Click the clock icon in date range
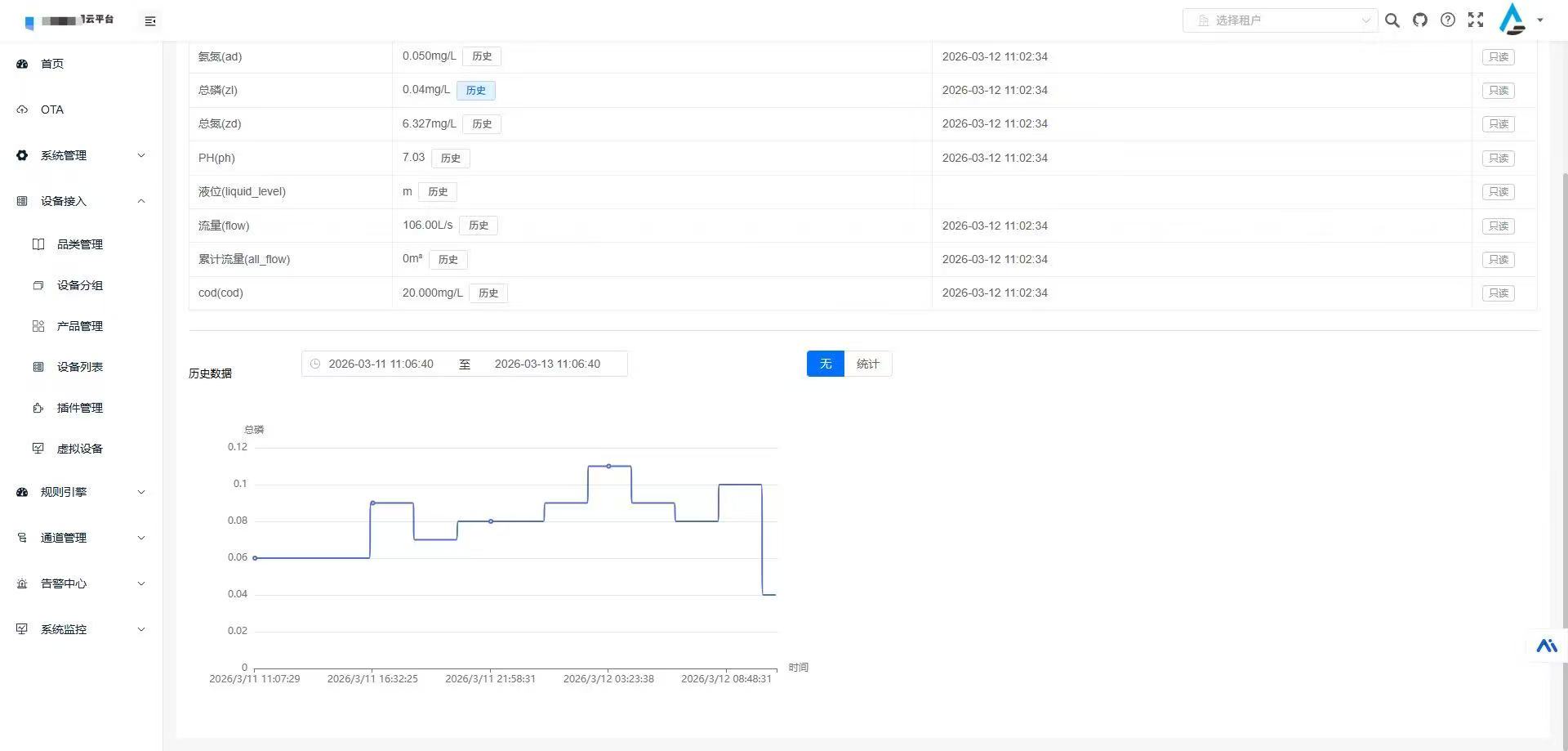Screen dimensions: 1568x751 tap(315, 364)
